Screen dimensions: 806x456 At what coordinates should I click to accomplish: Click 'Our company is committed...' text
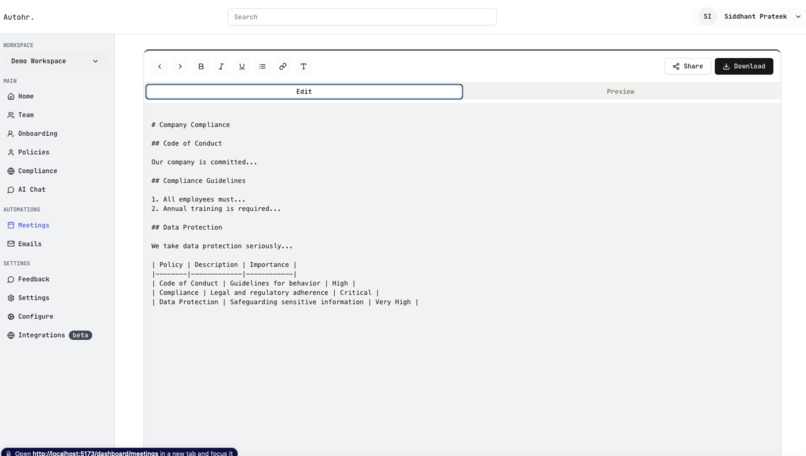(204, 162)
